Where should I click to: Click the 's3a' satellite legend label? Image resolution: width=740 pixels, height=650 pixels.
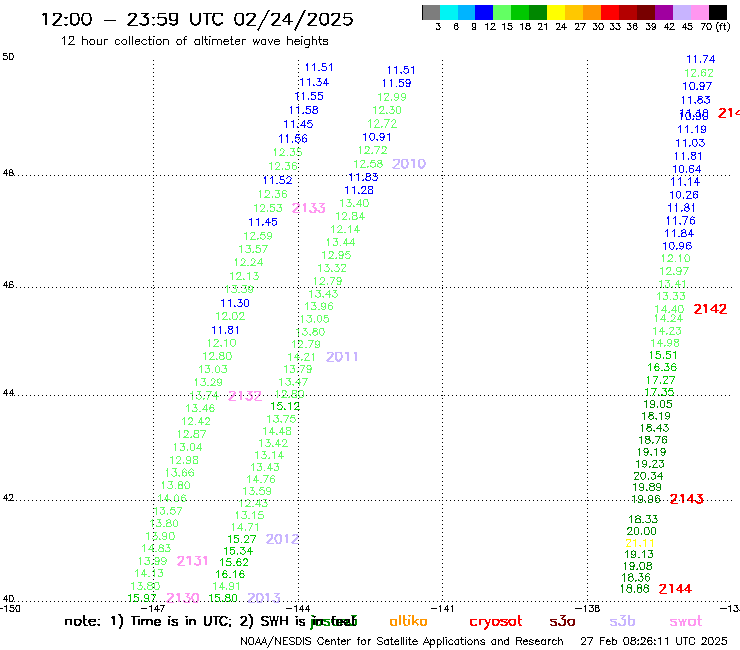(x=562, y=621)
